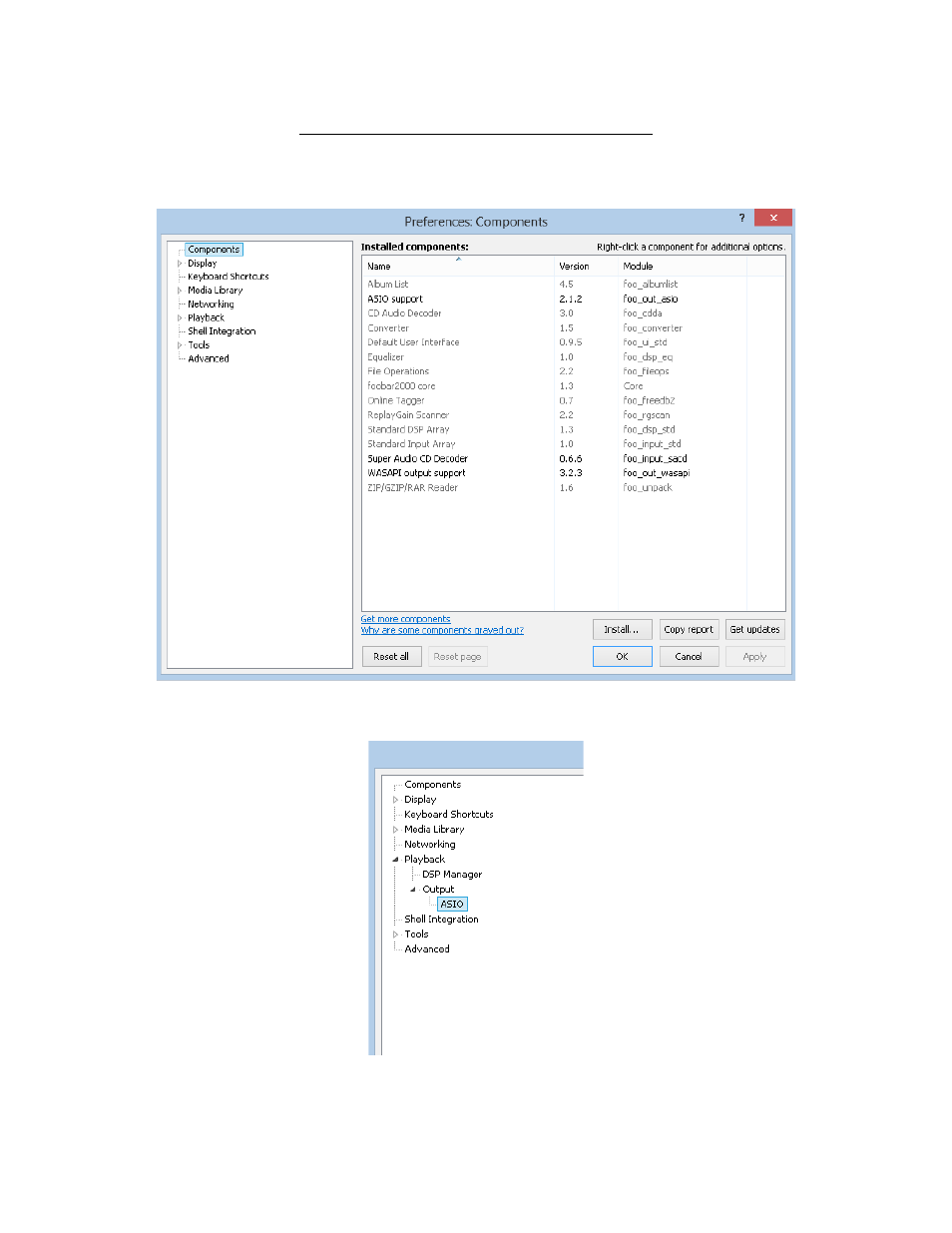Expand Tools in the tree containing ASIO

(x=395, y=934)
